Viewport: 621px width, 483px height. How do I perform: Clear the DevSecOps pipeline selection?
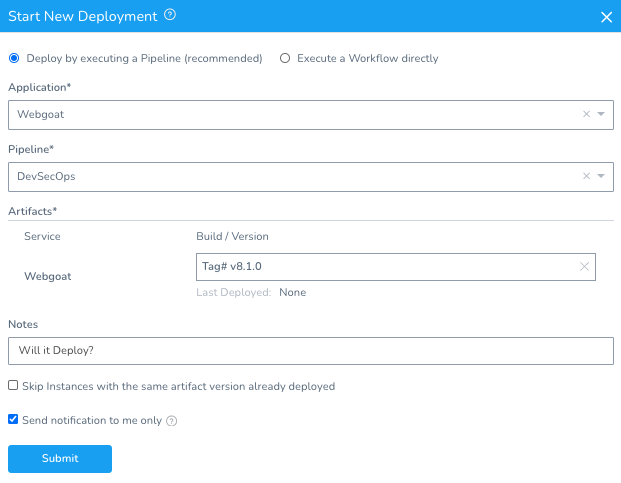click(x=587, y=176)
